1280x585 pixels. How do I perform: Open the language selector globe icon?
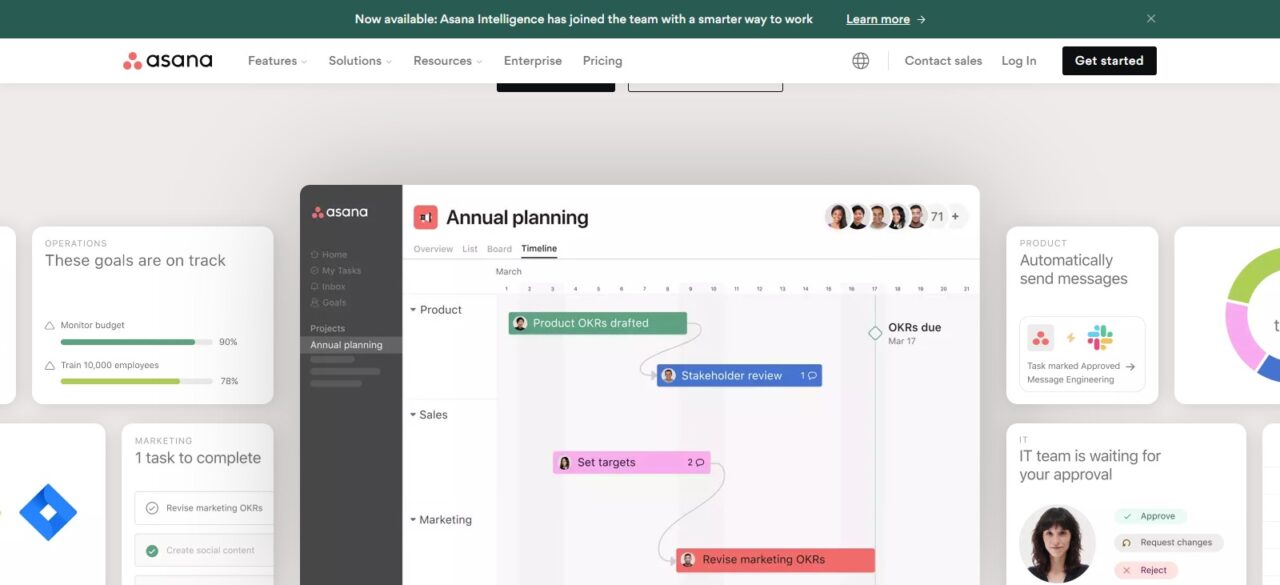click(x=860, y=61)
